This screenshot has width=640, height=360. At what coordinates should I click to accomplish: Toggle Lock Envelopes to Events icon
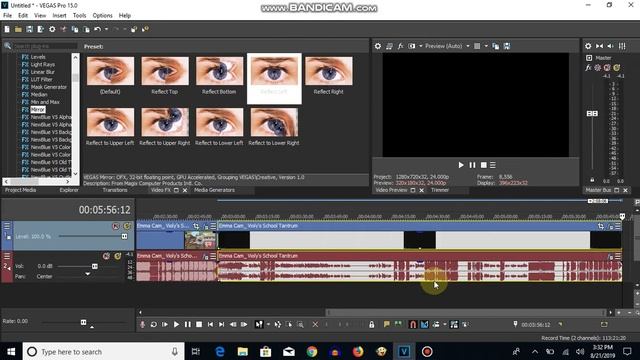(x=454, y=324)
